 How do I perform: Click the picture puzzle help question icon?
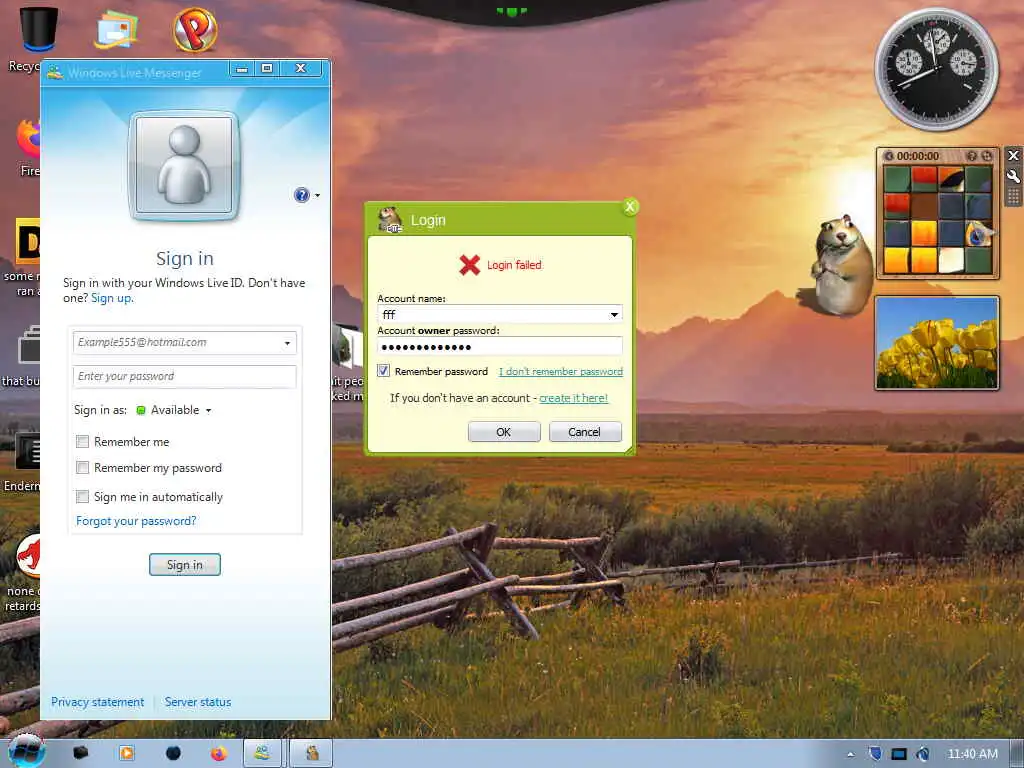click(x=971, y=156)
